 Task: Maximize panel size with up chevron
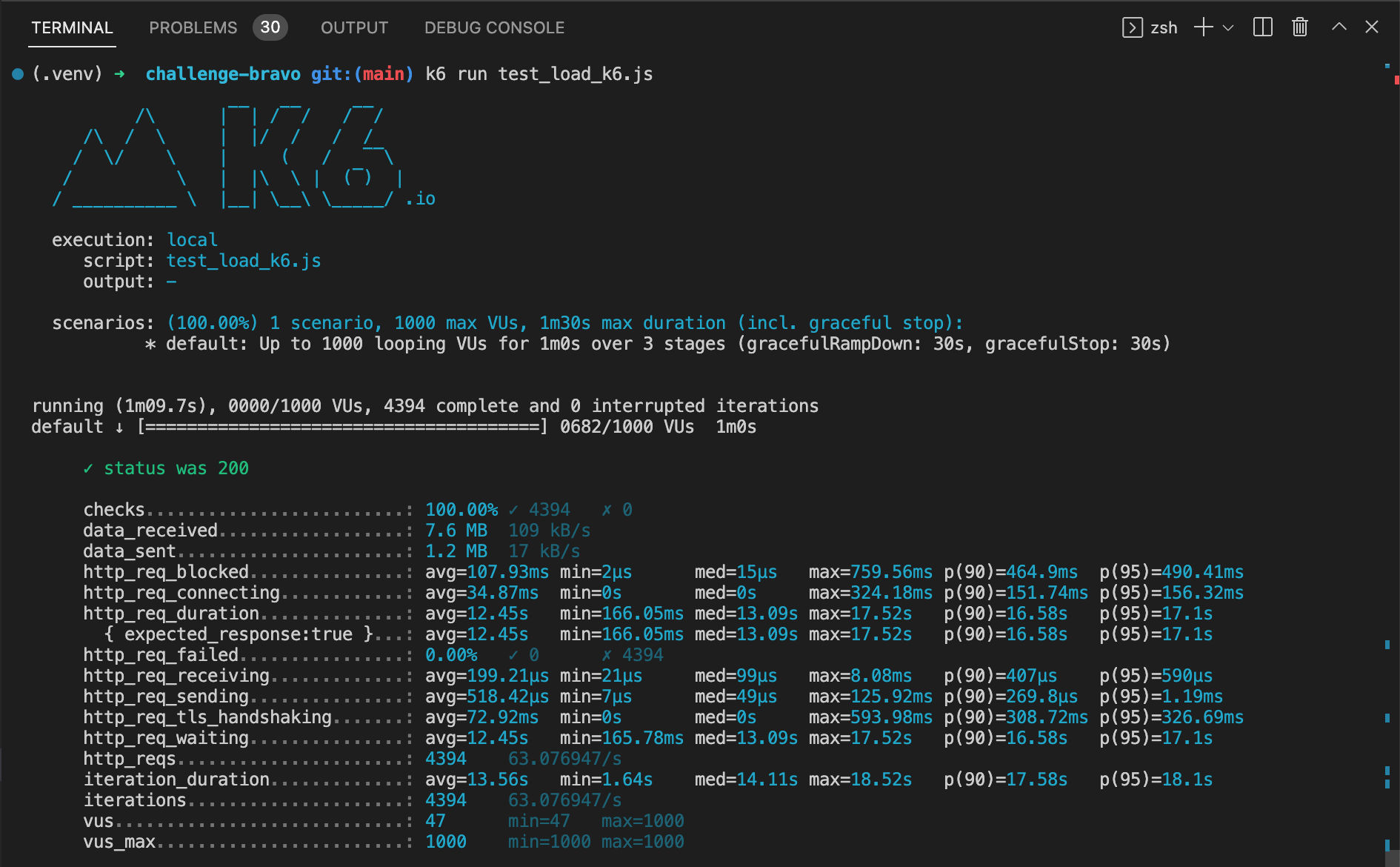[x=1339, y=27]
